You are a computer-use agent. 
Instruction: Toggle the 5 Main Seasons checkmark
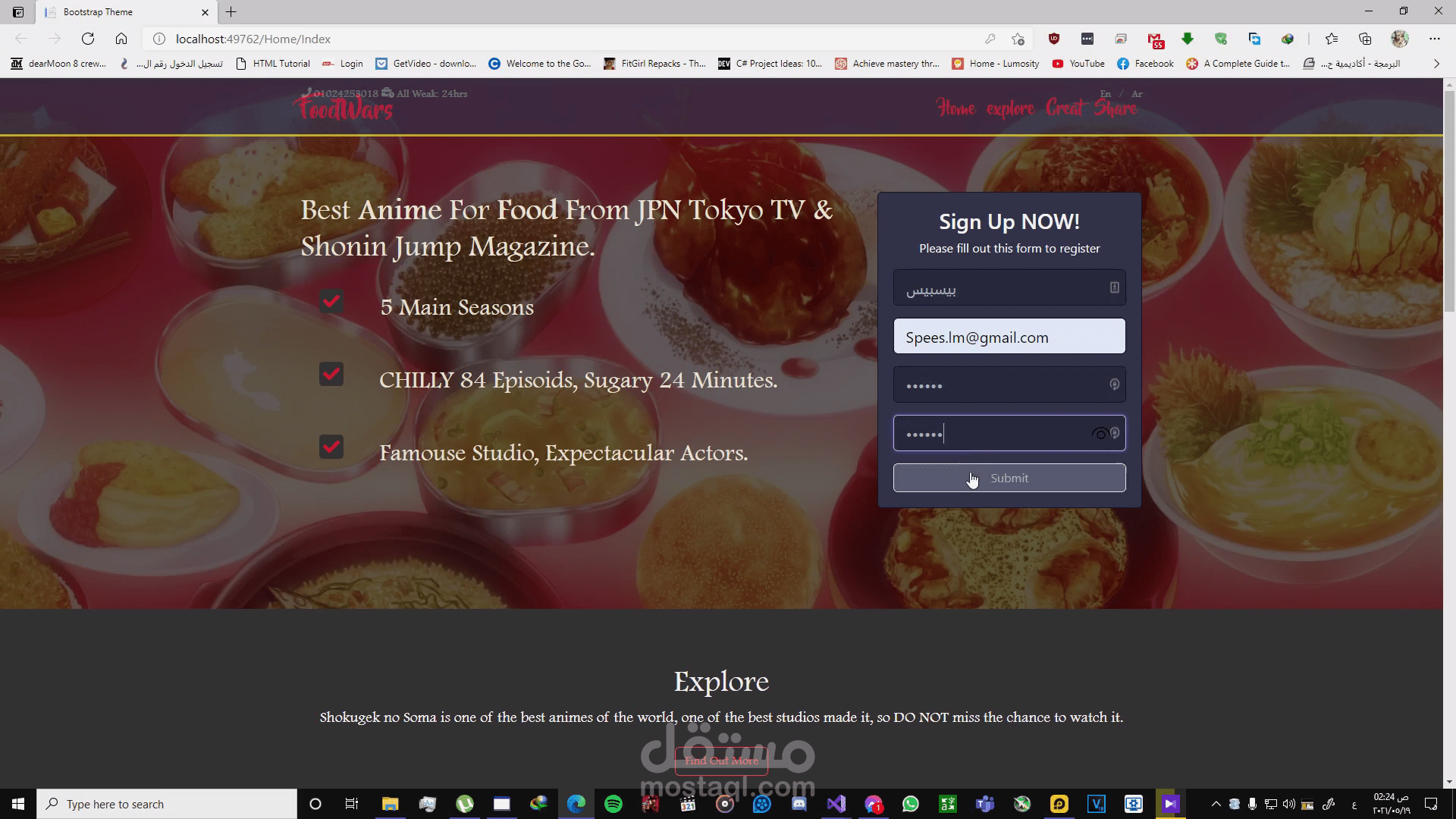[x=331, y=302]
